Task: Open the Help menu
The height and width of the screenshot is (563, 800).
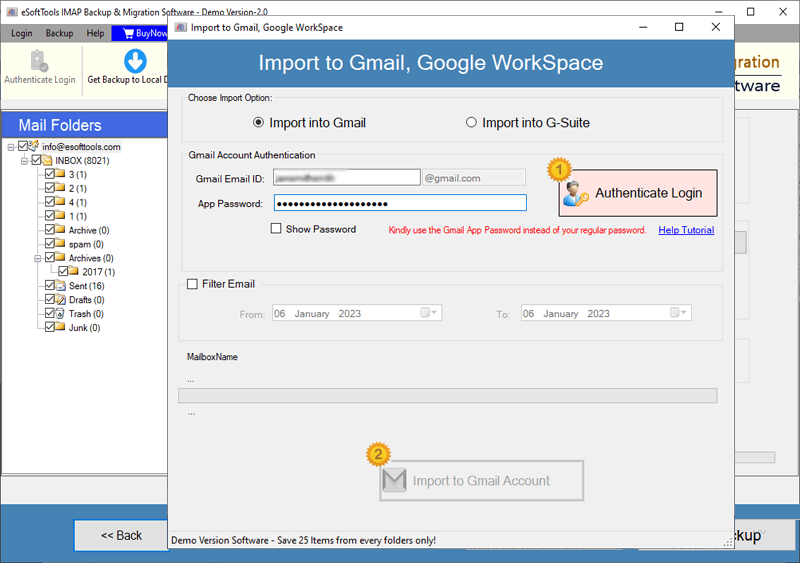Action: click(x=95, y=33)
